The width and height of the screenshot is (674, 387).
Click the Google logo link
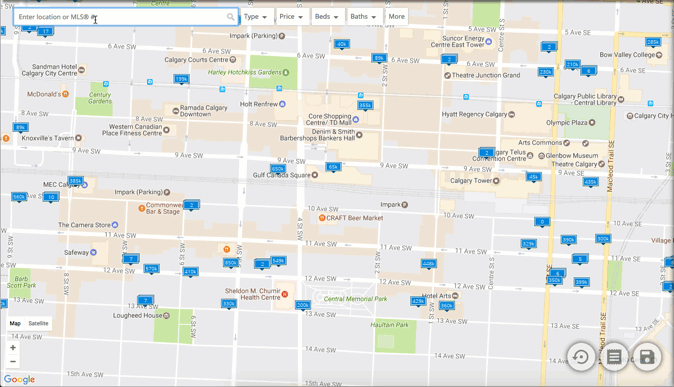(19, 379)
